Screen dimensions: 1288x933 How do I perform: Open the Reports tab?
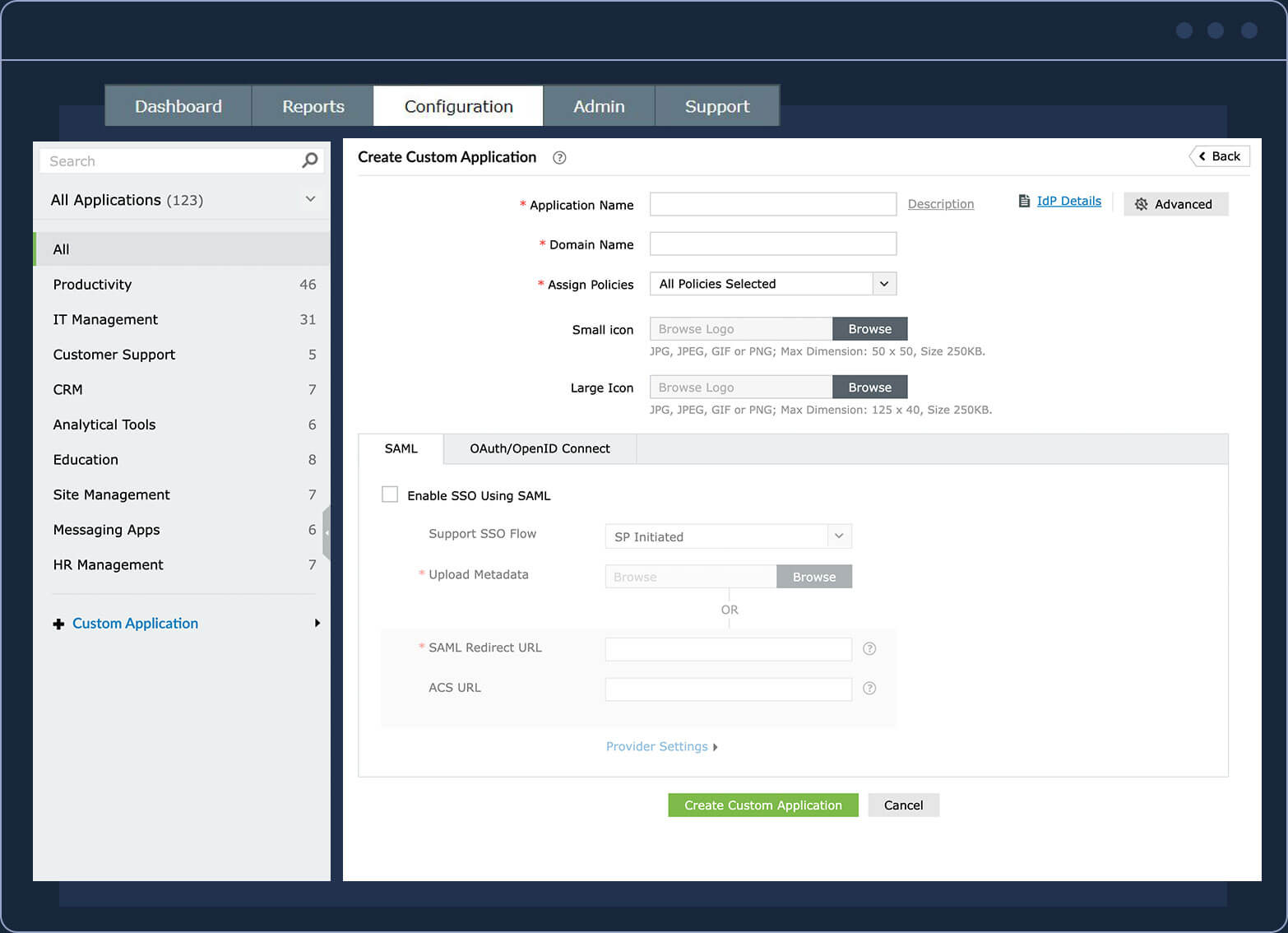coord(313,105)
